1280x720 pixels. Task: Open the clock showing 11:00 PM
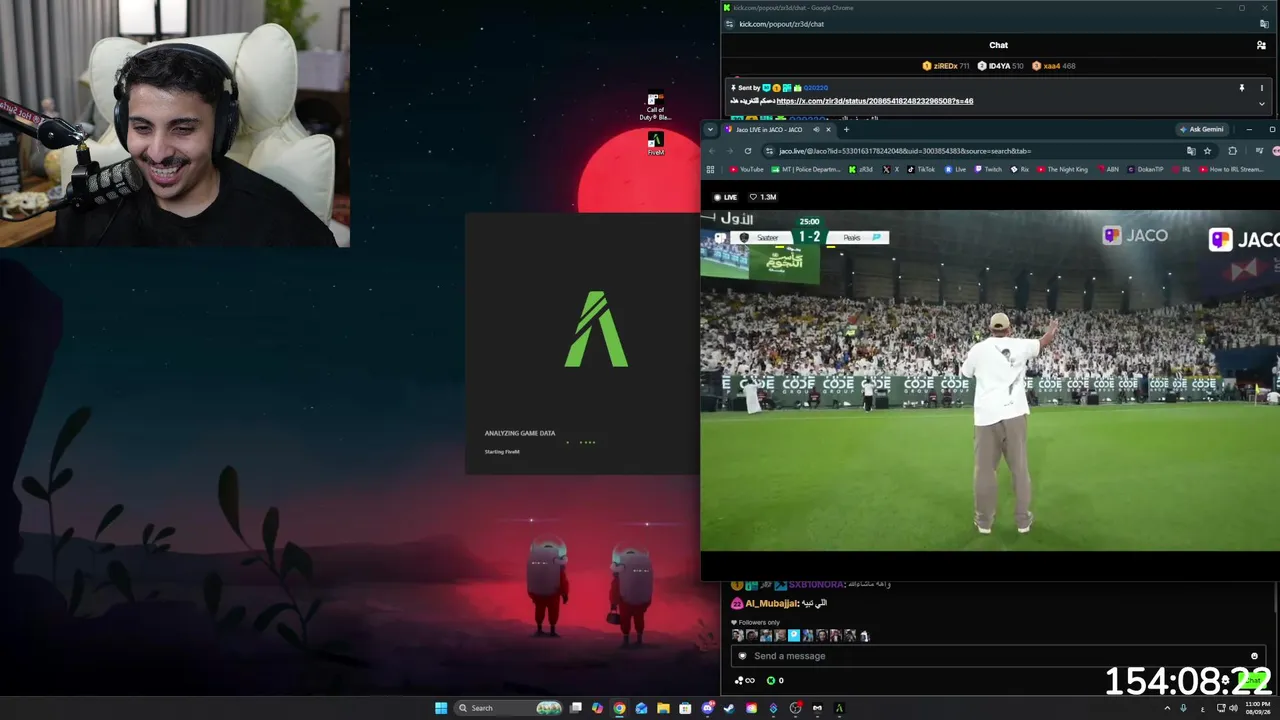pyautogui.click(x=1257, y=708)
